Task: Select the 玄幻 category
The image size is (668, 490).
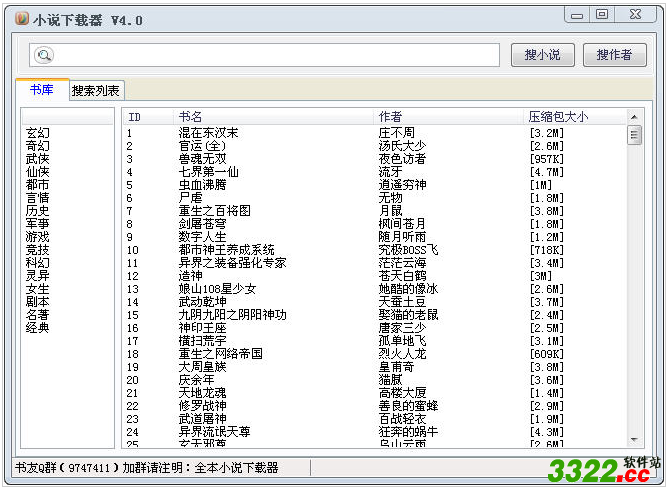Action: tap(37, 133)
